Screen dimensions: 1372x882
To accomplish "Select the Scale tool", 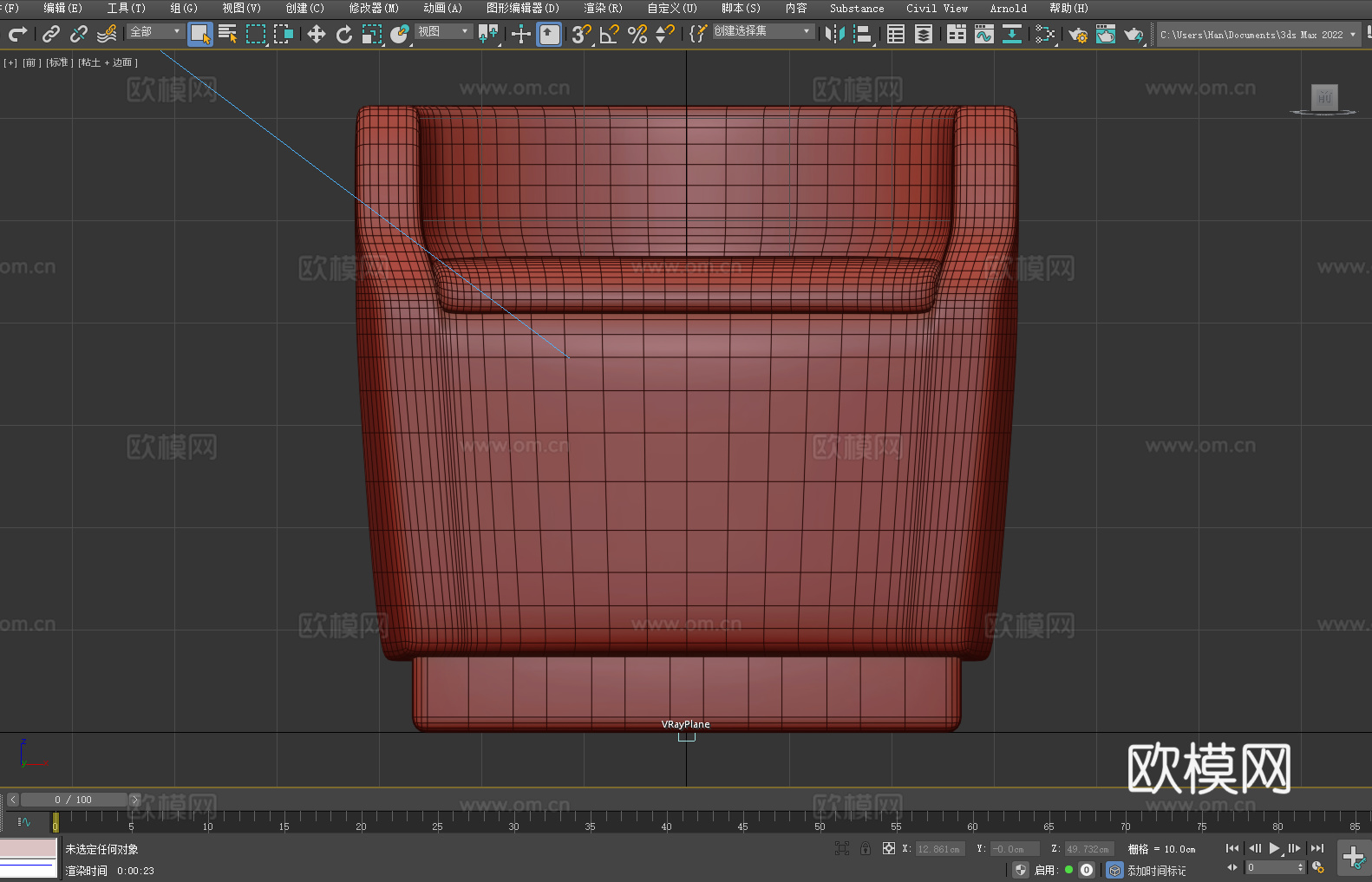I will point(372,34).
